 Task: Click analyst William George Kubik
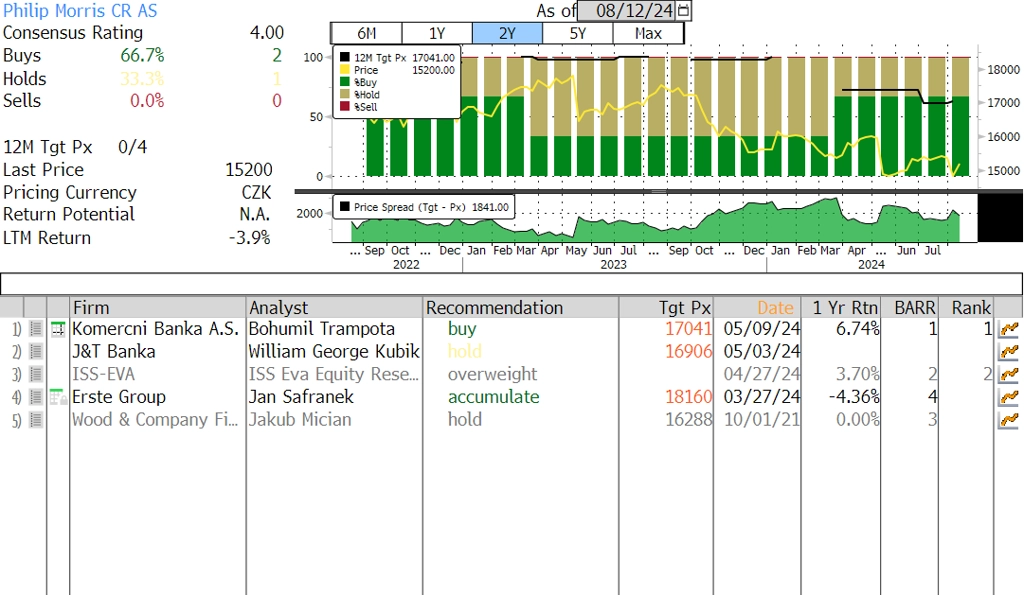click(x=334, y=352)
